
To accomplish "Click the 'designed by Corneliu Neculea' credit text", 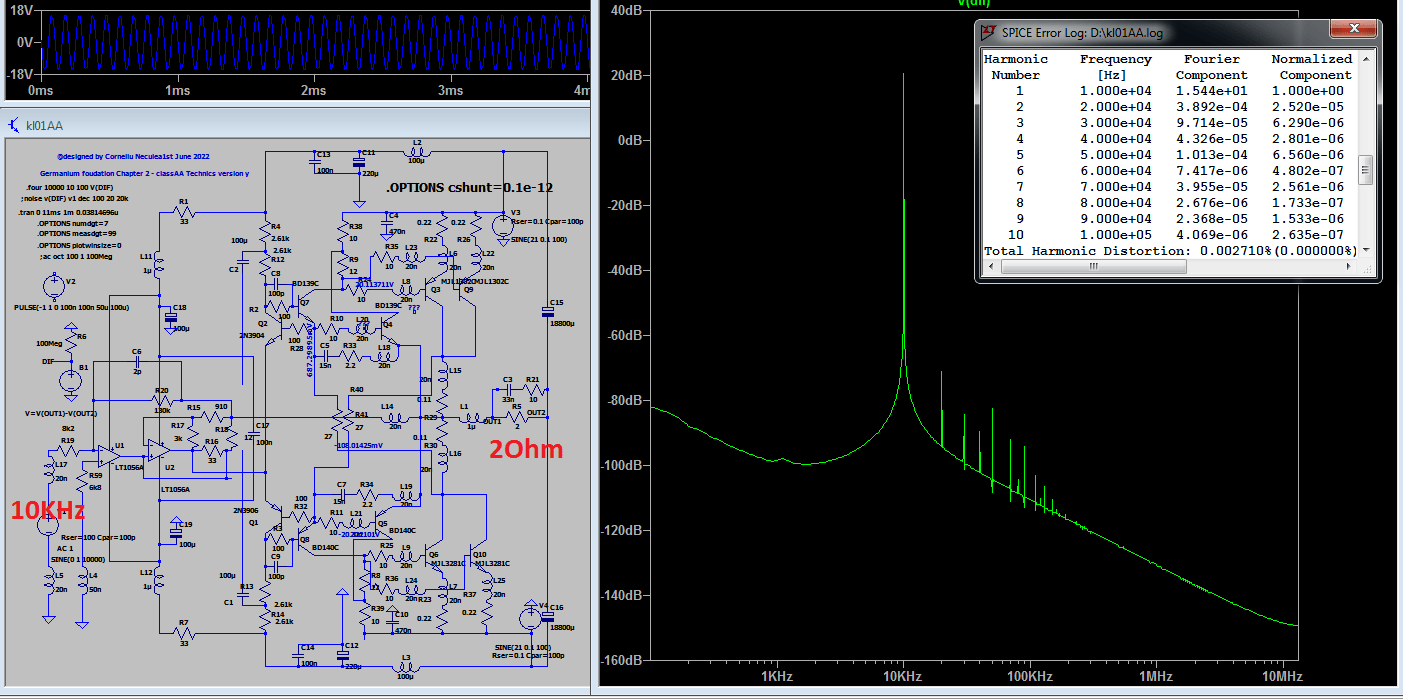I will [x=133, y=156].
